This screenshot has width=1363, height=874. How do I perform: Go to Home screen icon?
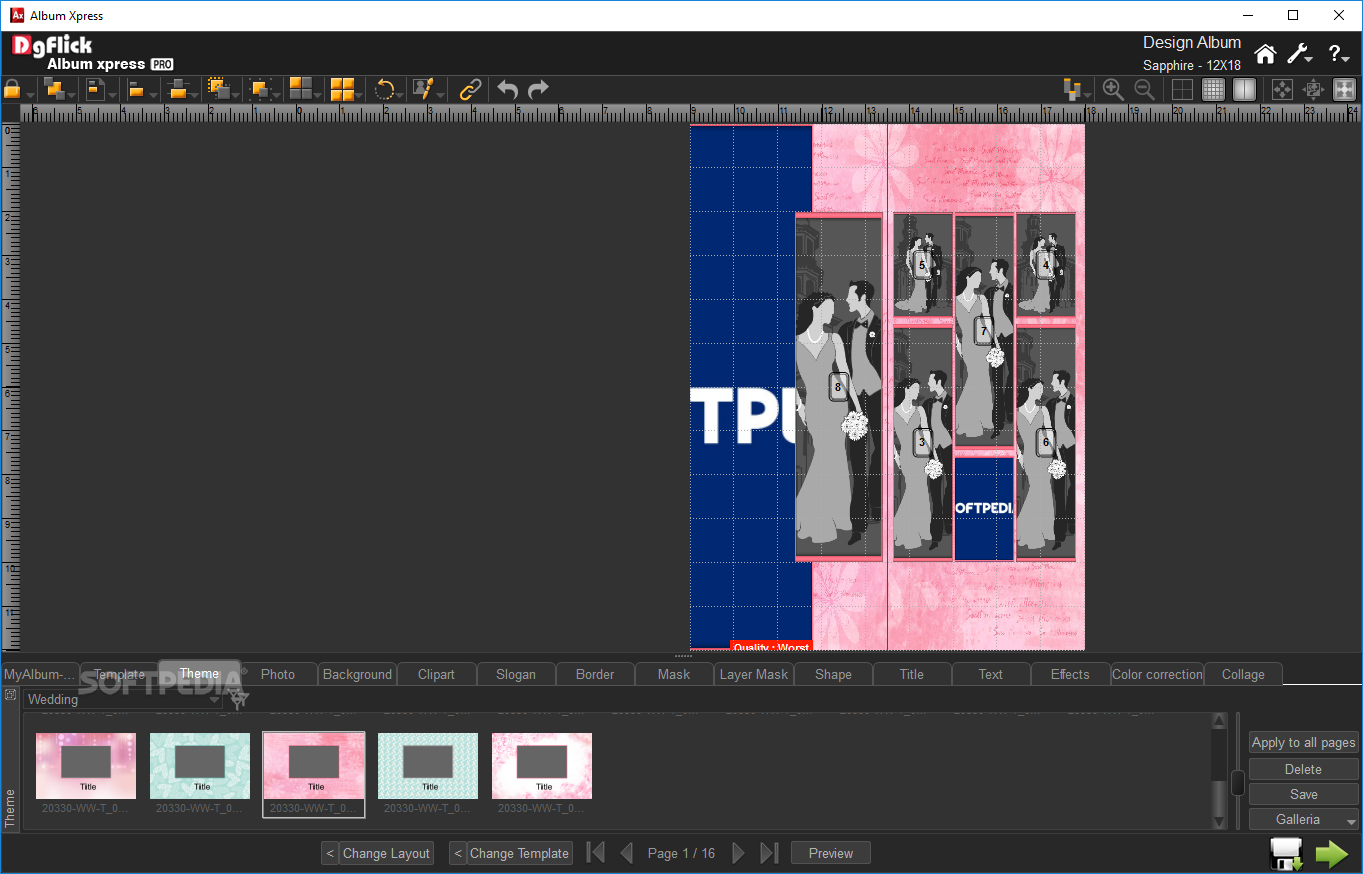coord(1266,54)
